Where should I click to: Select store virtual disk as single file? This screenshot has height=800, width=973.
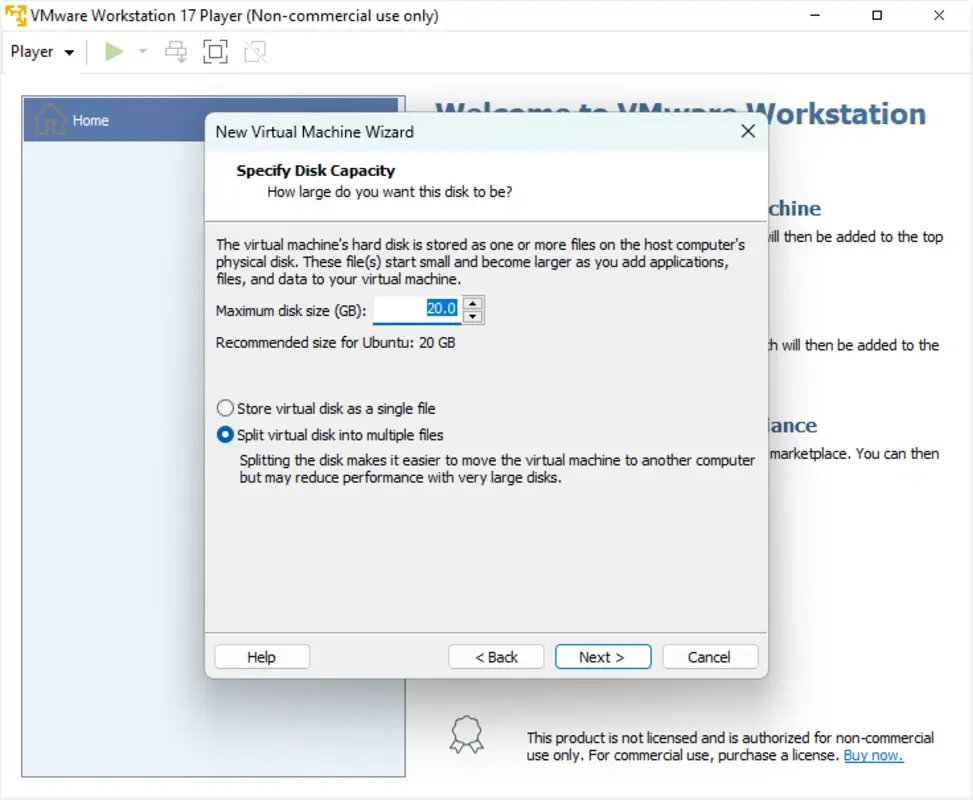[225, 408]
